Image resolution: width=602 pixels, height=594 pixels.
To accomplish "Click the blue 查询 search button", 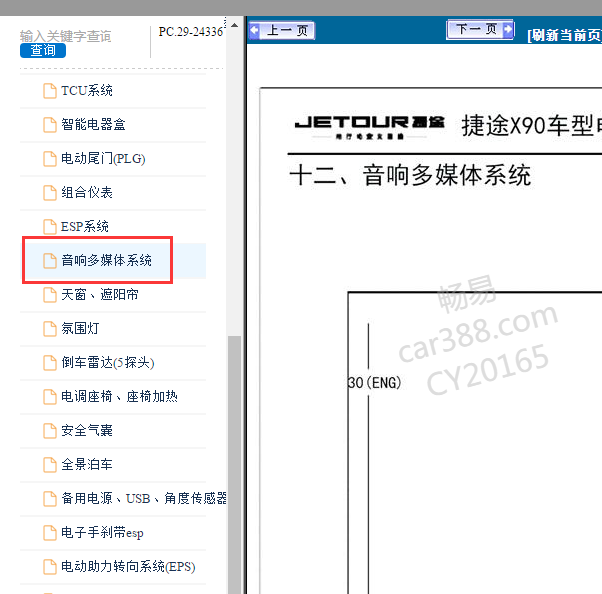I will [43, 51].
